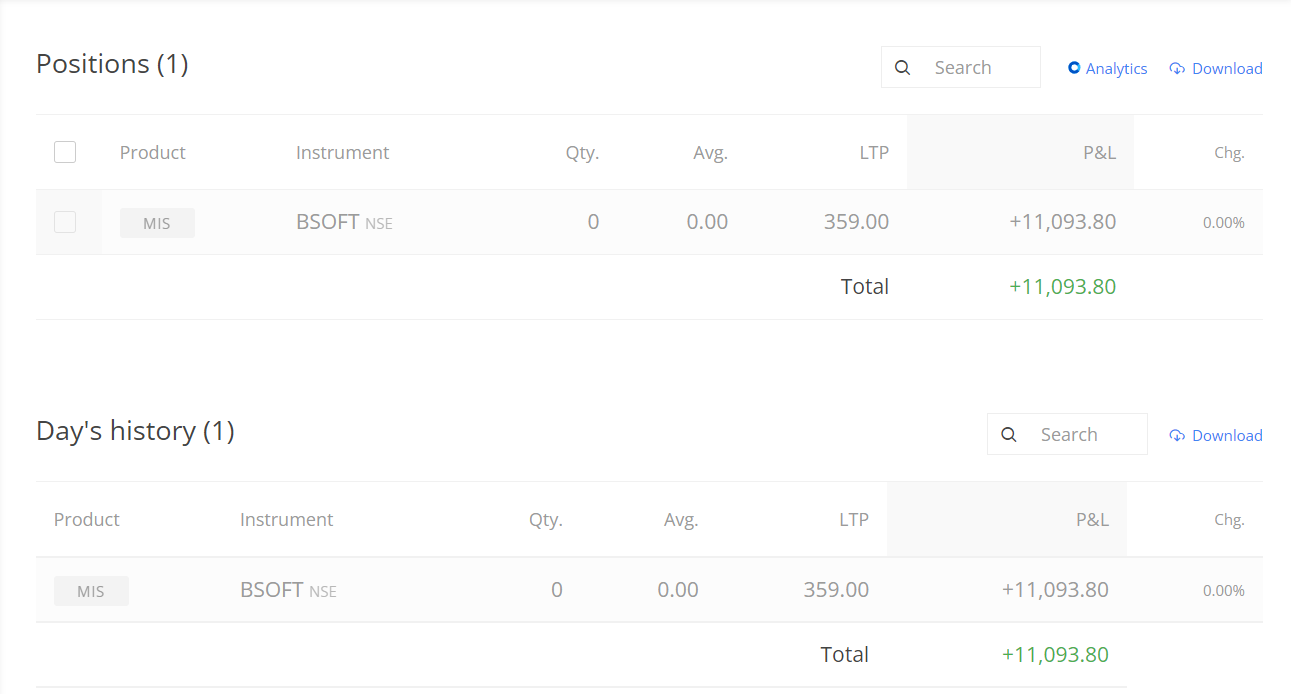Download the Day's history list
1291x694 pixels.
(x=1226, y=435)
